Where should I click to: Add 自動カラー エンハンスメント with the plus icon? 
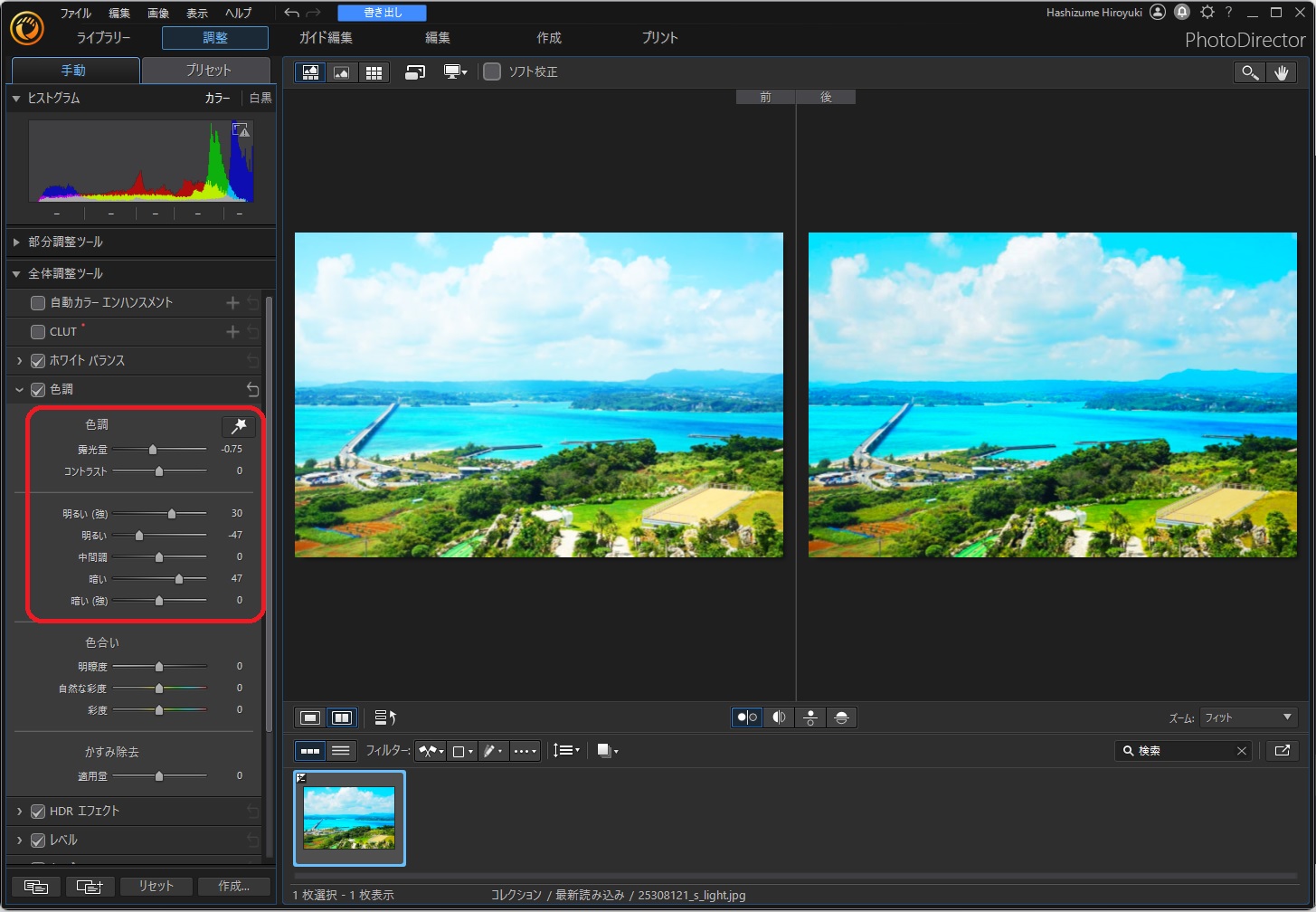coord(232,303)
